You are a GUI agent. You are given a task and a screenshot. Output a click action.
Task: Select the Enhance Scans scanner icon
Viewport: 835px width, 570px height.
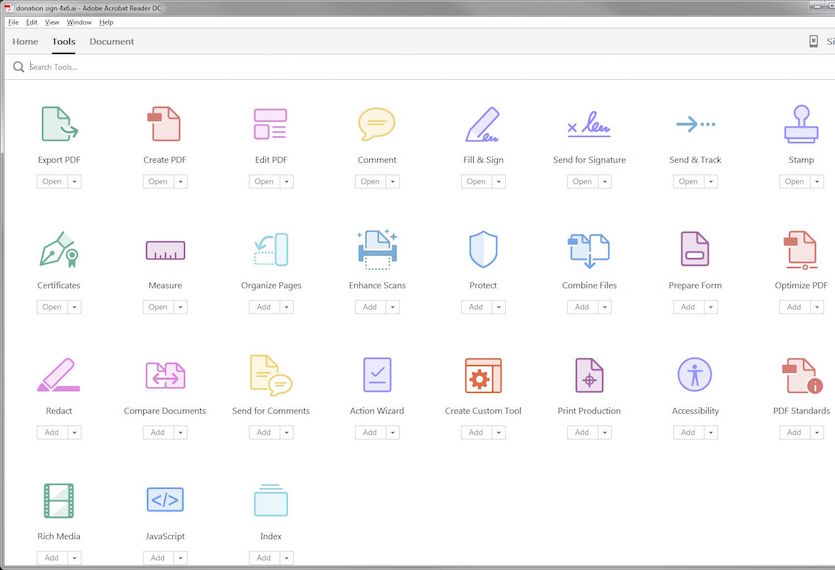click(377, 249)
